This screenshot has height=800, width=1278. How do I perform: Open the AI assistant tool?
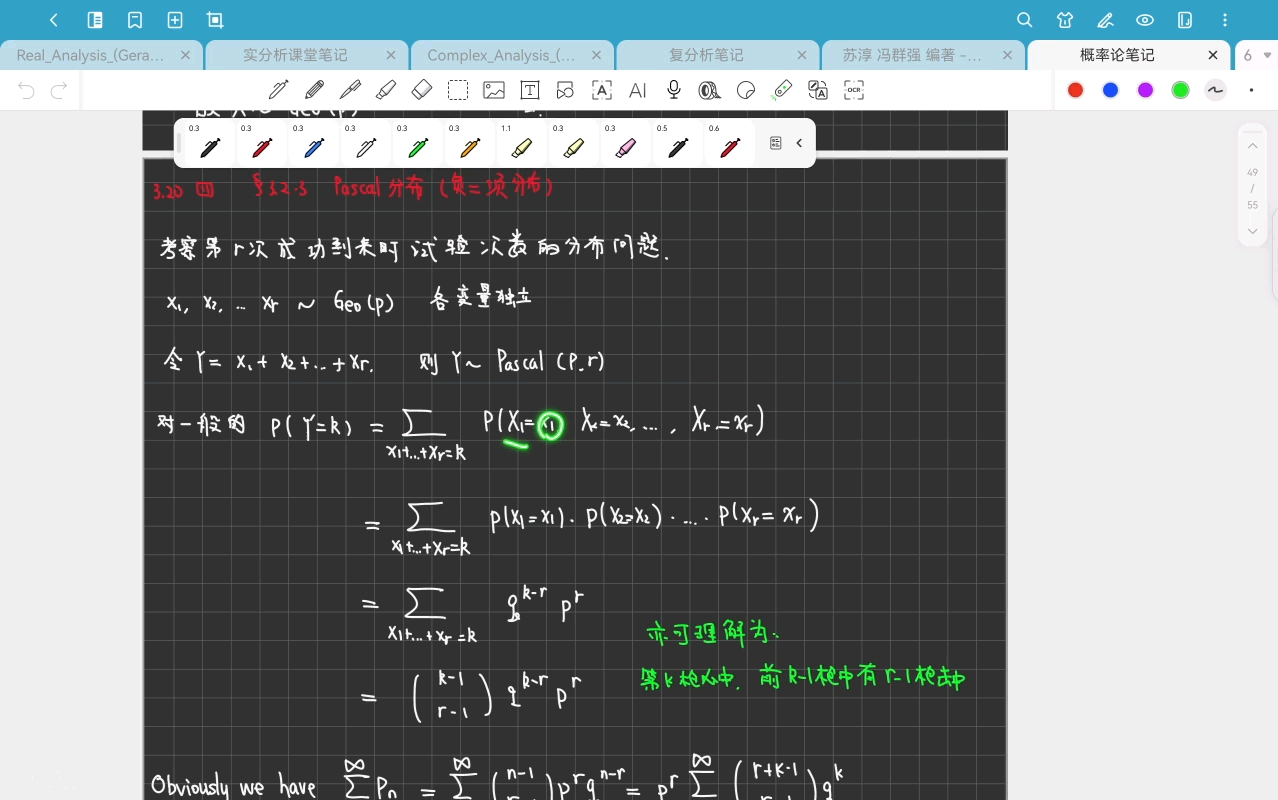pyautogui.click(x=638, y=90)
